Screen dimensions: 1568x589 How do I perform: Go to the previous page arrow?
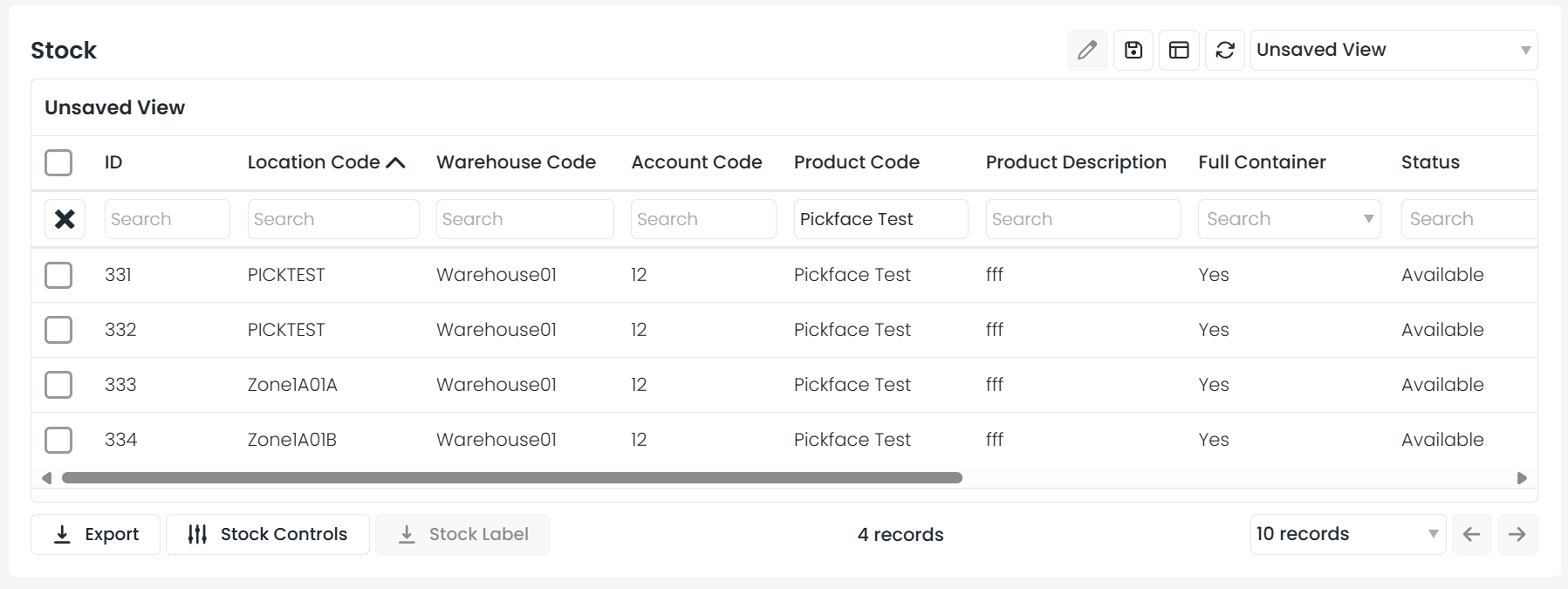click(1471, 534)
